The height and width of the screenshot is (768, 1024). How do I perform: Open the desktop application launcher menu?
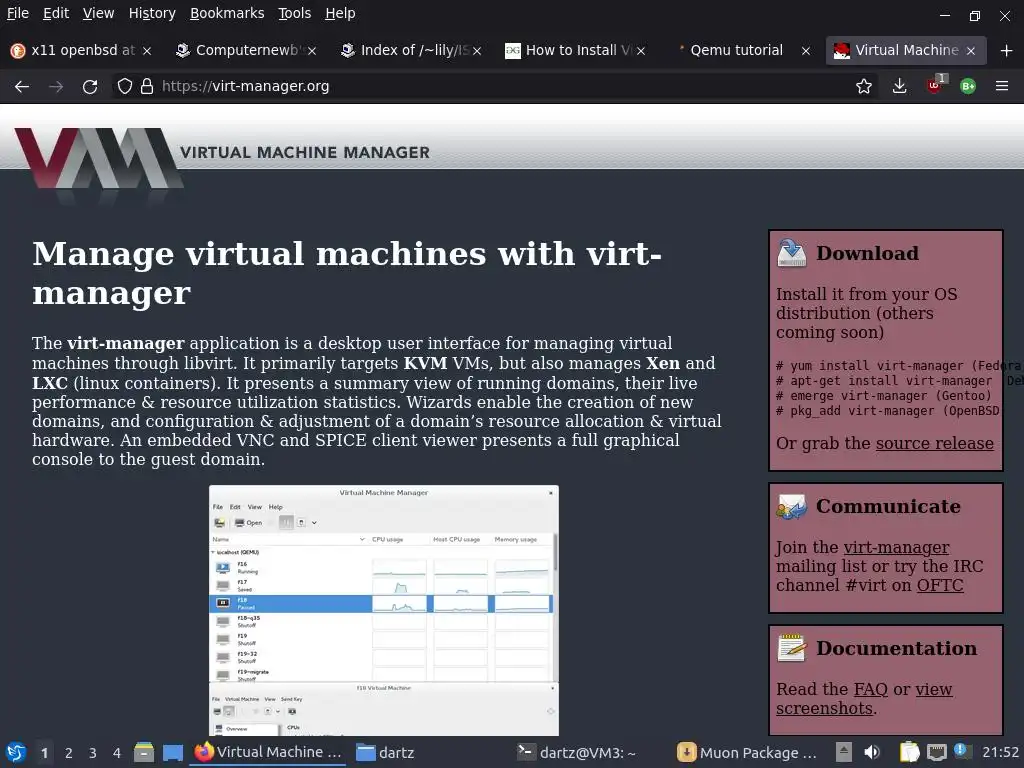click(16, 753)
